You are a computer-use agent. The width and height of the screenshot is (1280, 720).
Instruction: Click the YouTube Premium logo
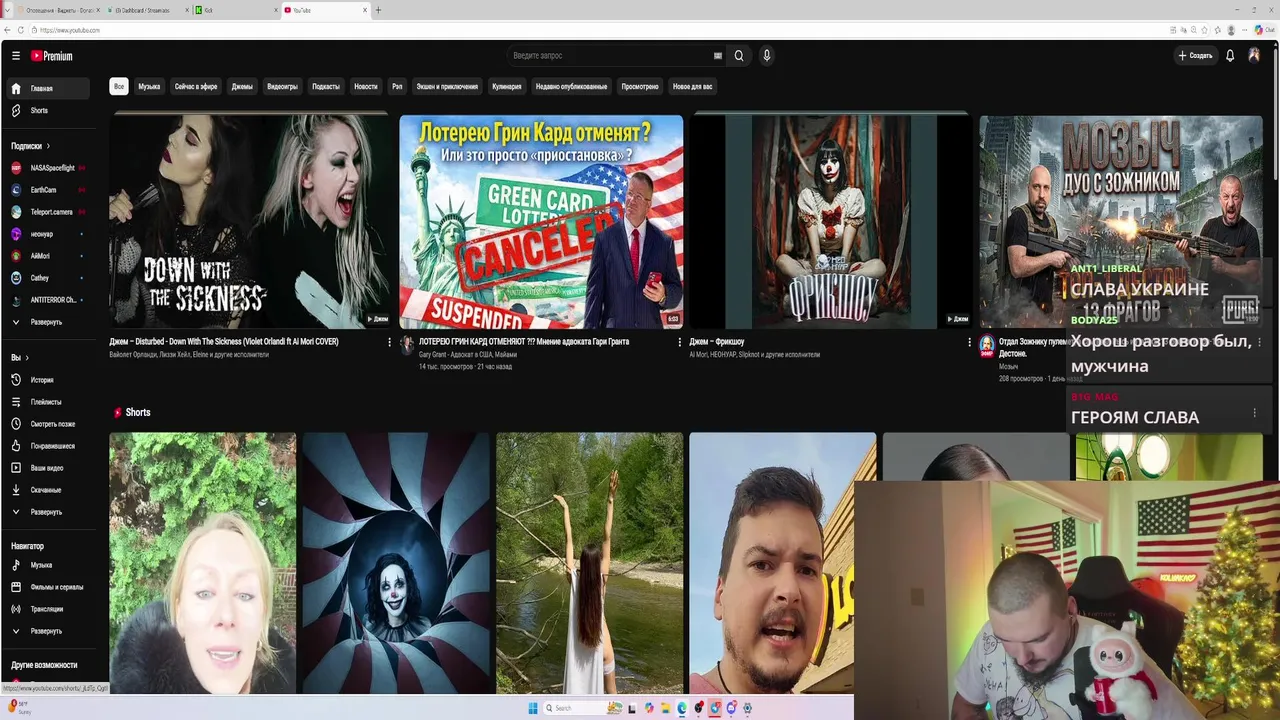pyautogui.click(x=51, y=56)
